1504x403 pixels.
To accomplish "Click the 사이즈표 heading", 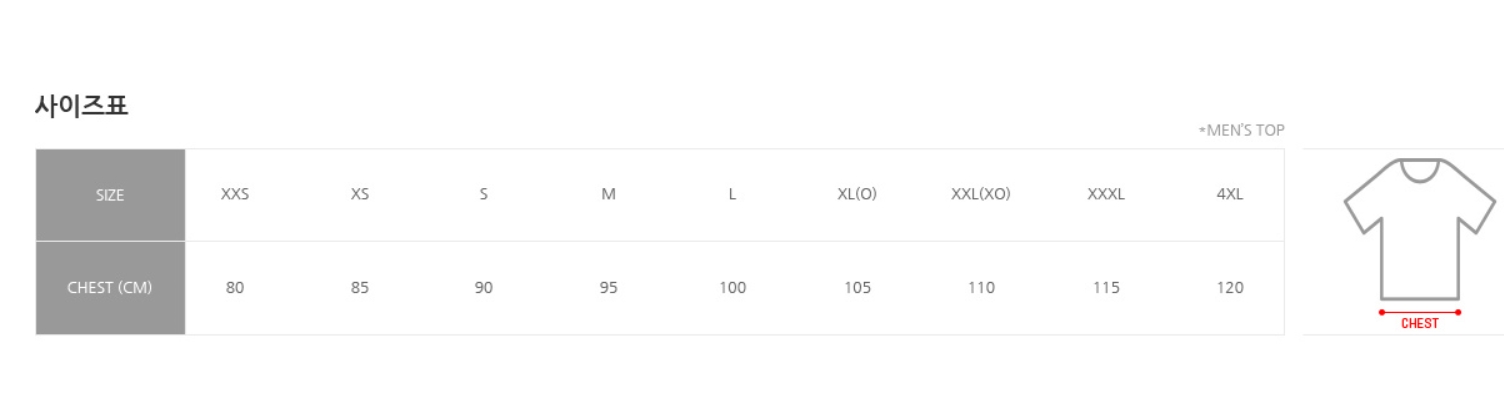I will [82, 105].
